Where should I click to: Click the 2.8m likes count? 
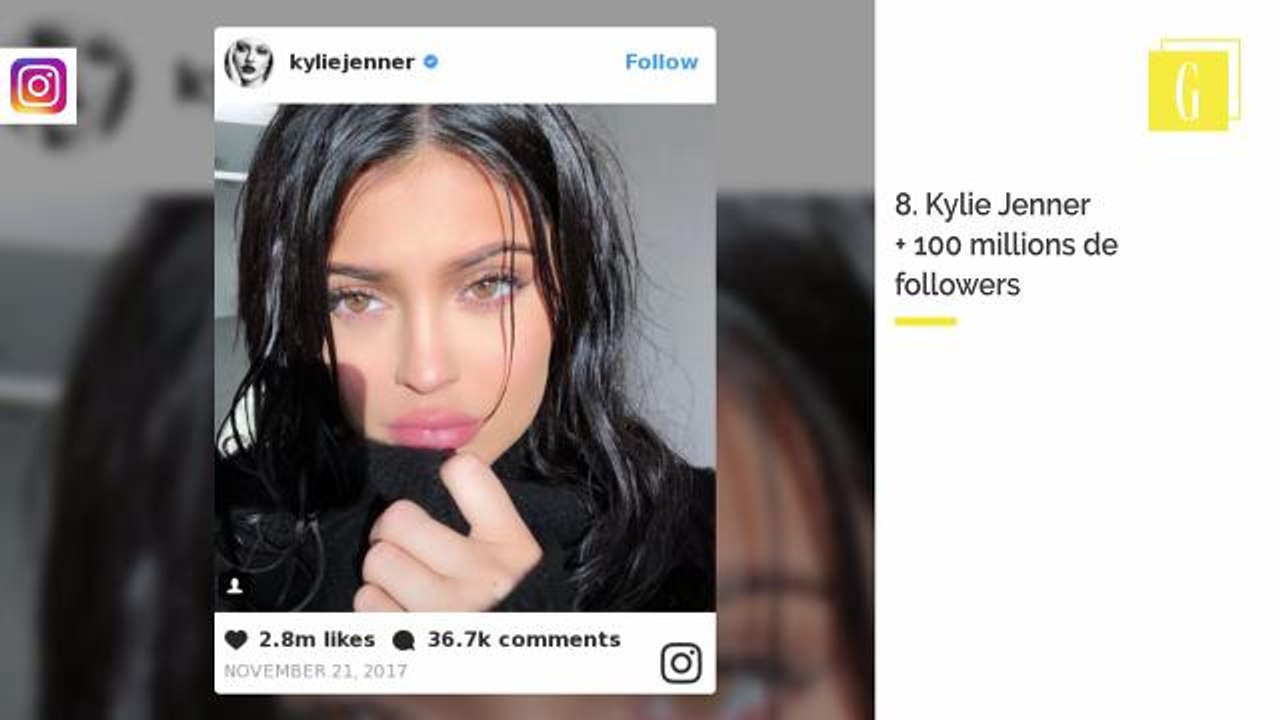coord(317,640)
